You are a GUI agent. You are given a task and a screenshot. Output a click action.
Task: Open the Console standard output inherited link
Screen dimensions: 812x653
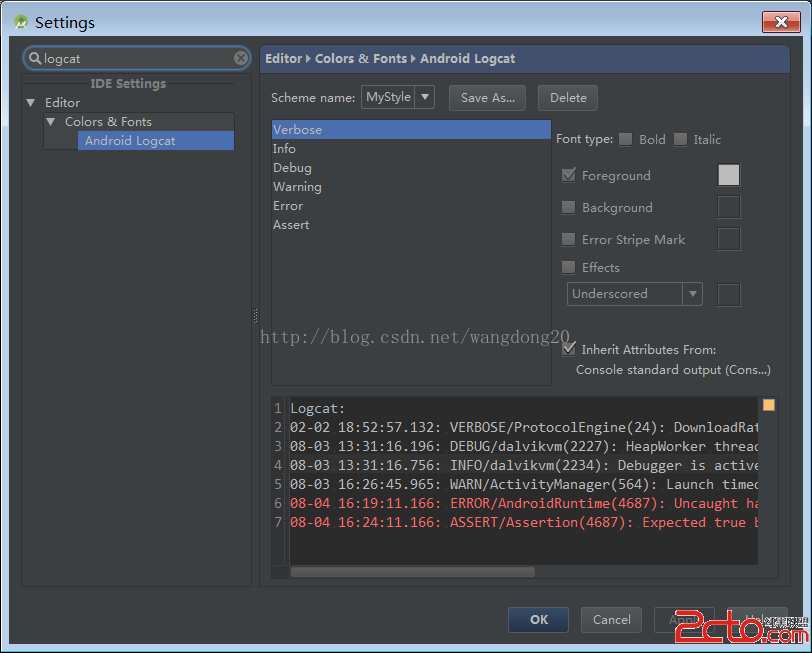click(673, 370)
